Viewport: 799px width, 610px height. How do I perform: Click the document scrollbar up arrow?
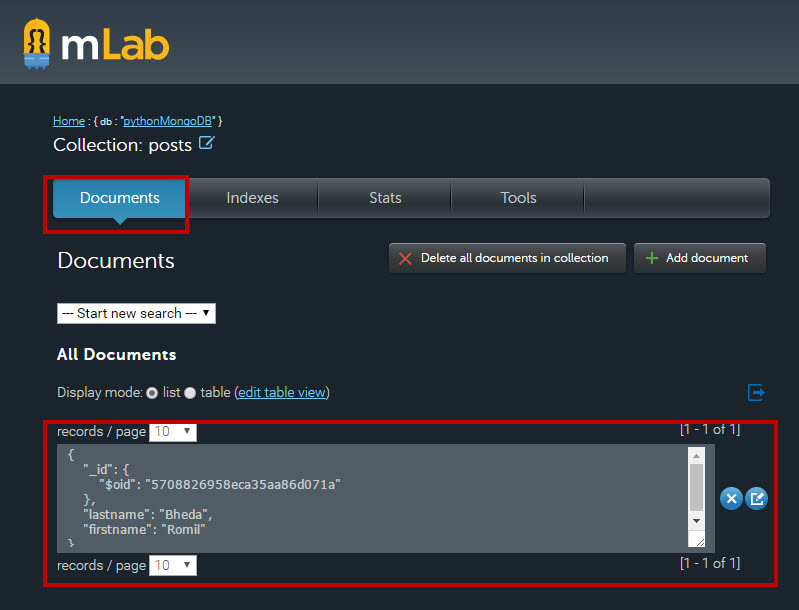[x=696, y=455]
